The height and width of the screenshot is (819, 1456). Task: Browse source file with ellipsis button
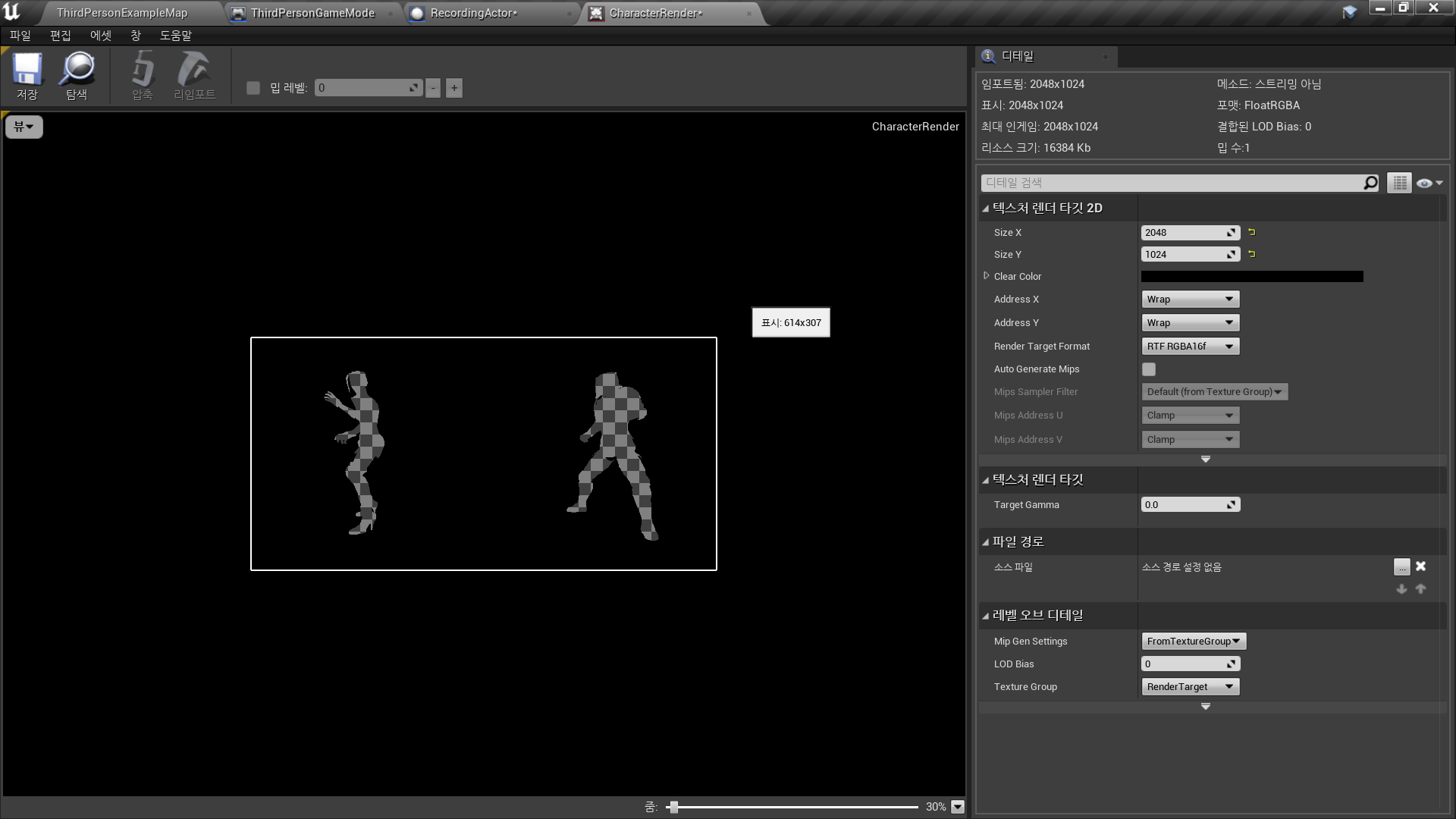[x=1401, y=566]
